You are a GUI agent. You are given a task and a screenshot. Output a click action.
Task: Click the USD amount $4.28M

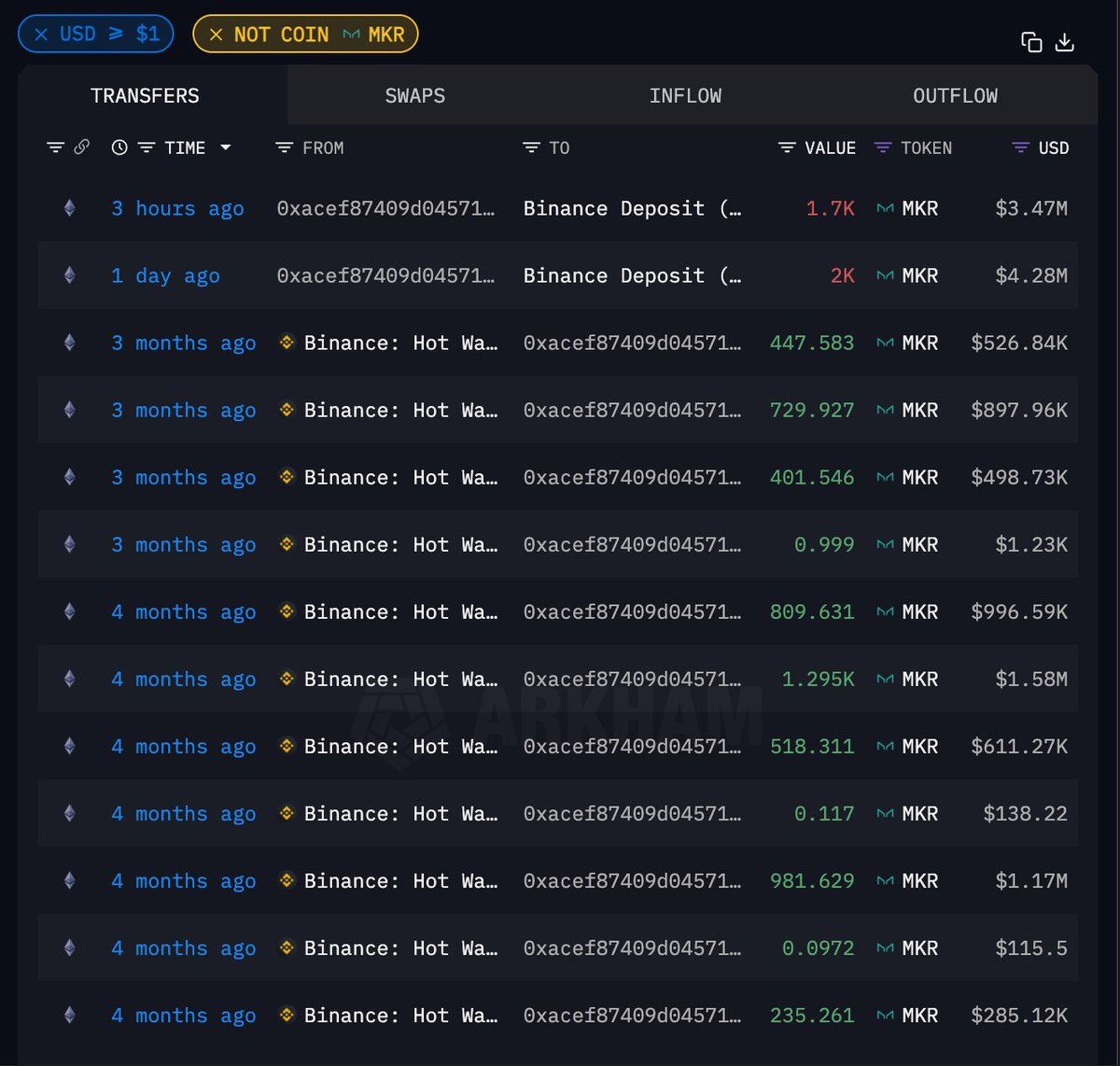coord(1031,275)
